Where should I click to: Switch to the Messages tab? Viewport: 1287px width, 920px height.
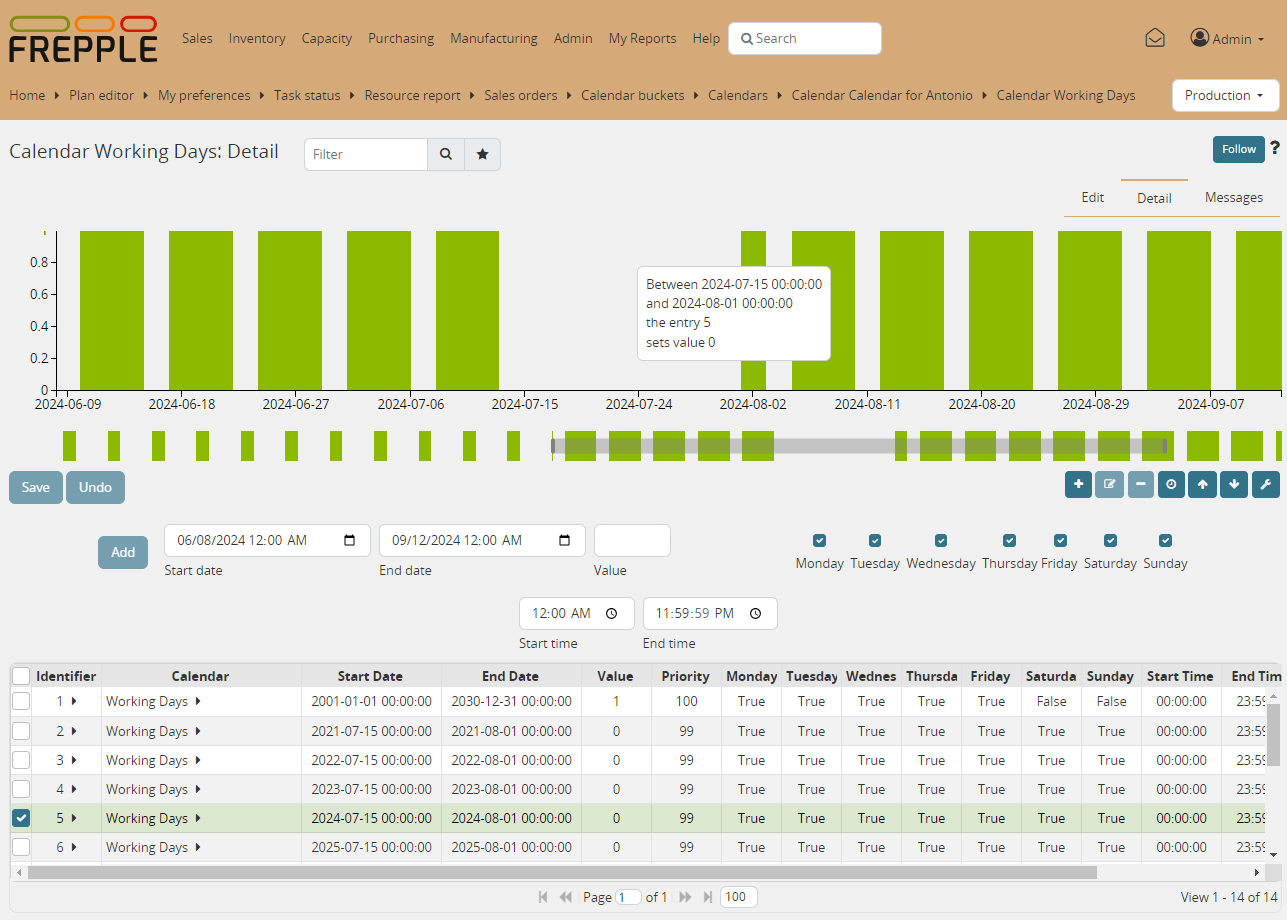[x=1233, y=197]
